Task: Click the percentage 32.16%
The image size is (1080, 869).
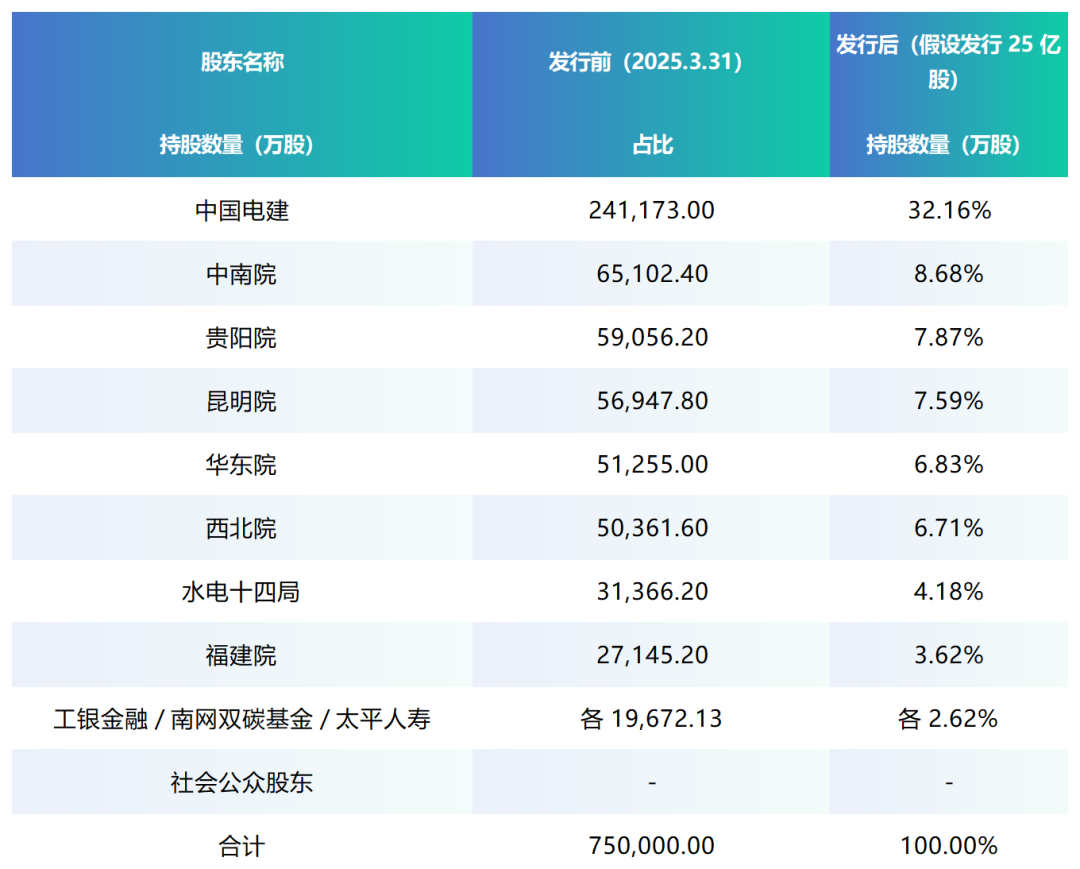Action: [x=949, y=210]
